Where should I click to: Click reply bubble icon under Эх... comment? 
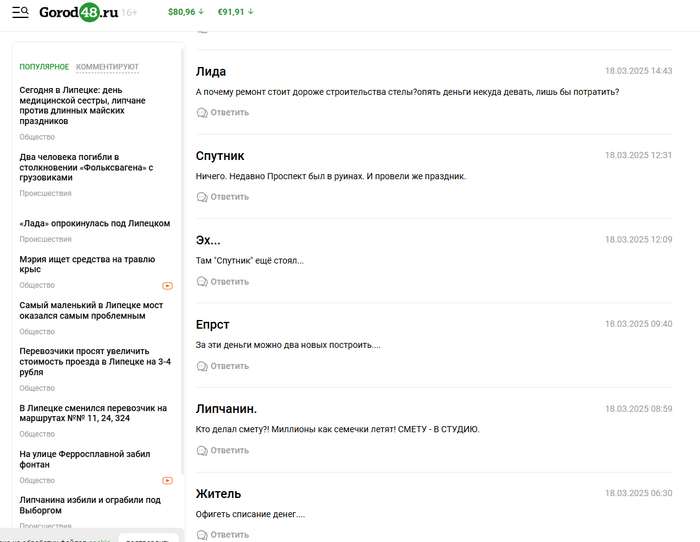click(202, 282)
